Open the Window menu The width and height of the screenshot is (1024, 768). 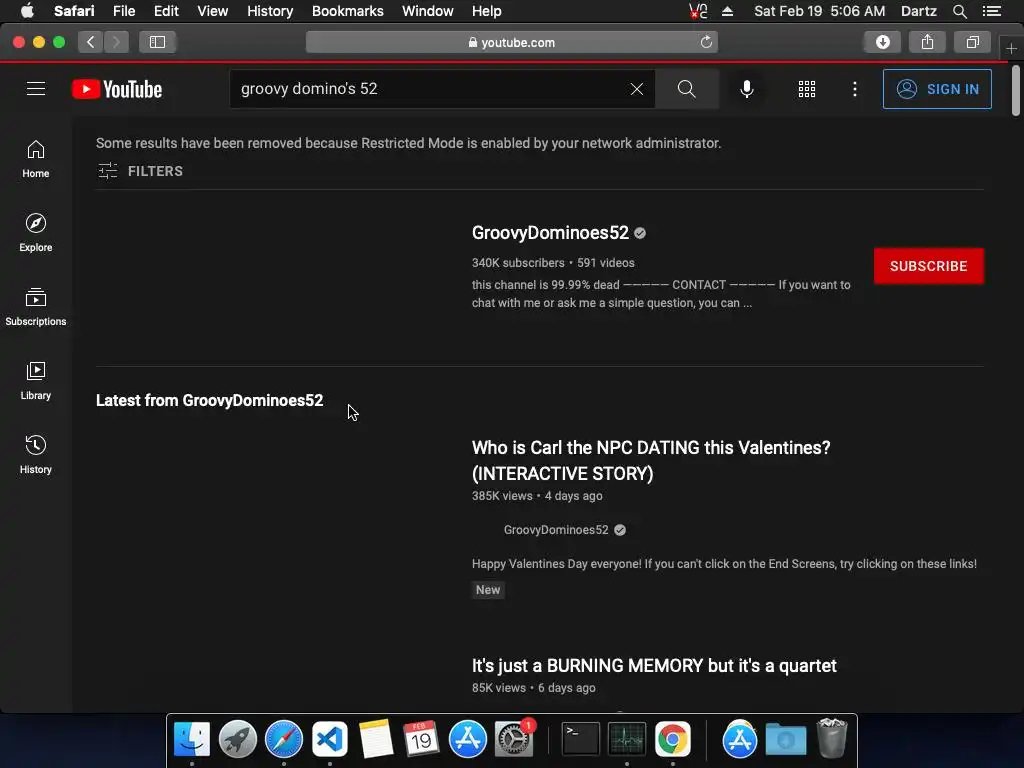coord(428,11)
